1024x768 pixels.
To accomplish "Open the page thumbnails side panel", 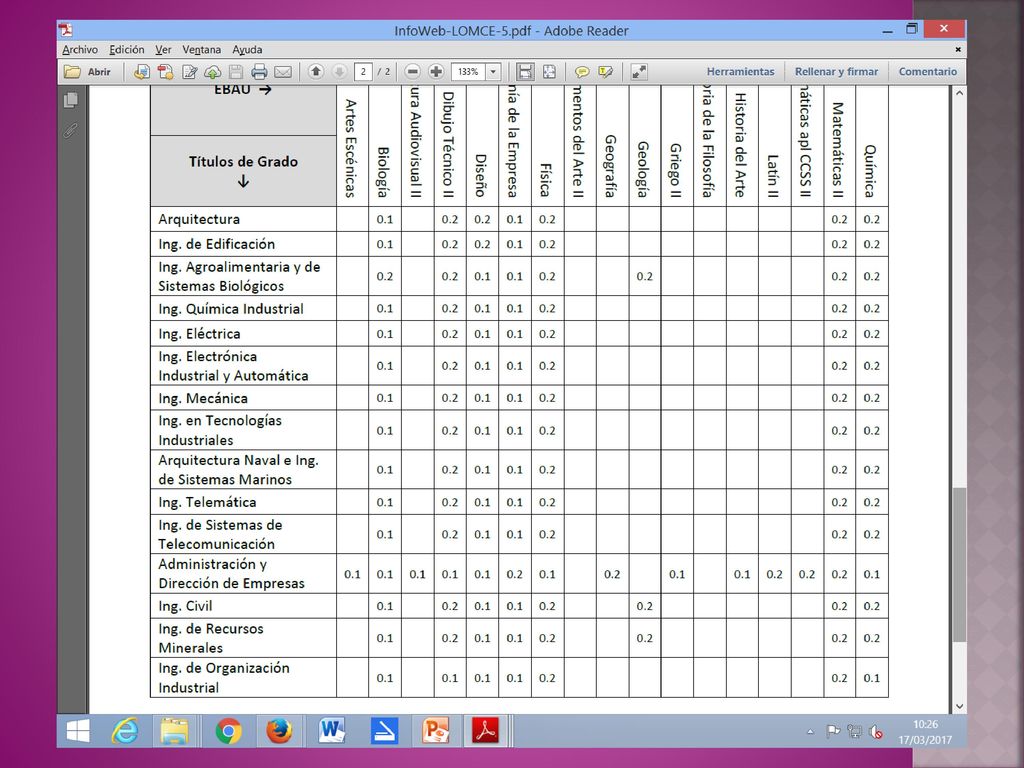I will click(x=71, y=100).
